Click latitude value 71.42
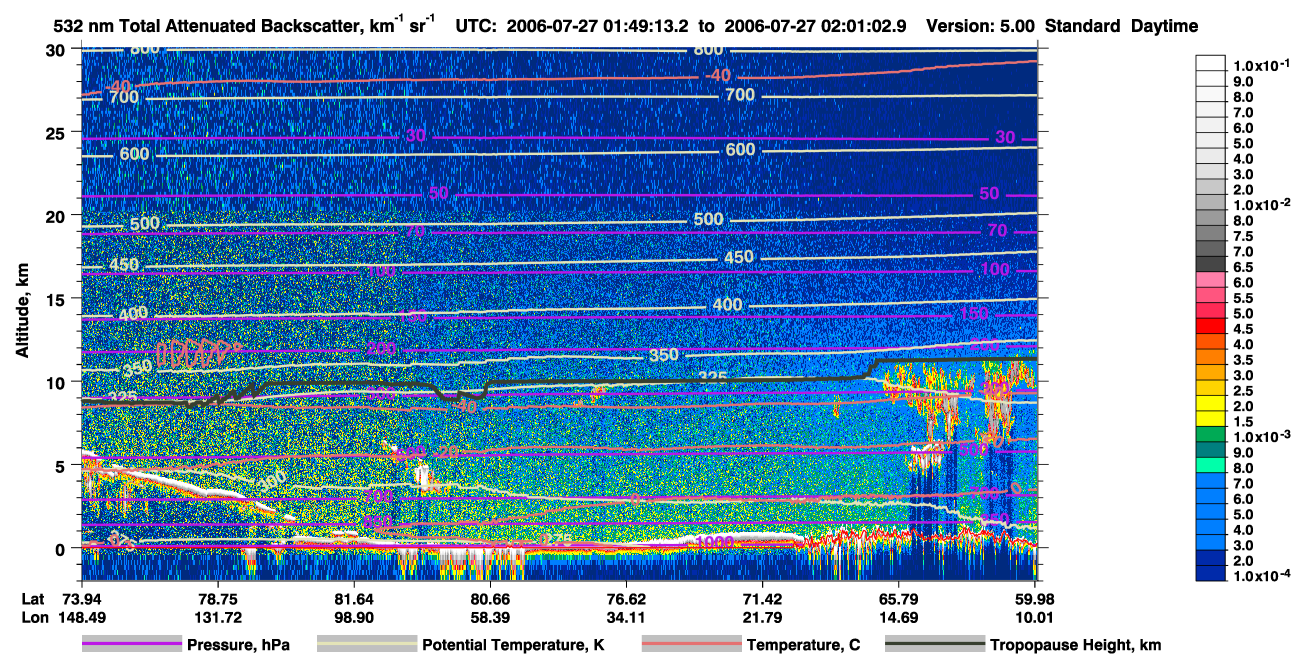Screen dimensions: 1300x667 pos(762,599)
